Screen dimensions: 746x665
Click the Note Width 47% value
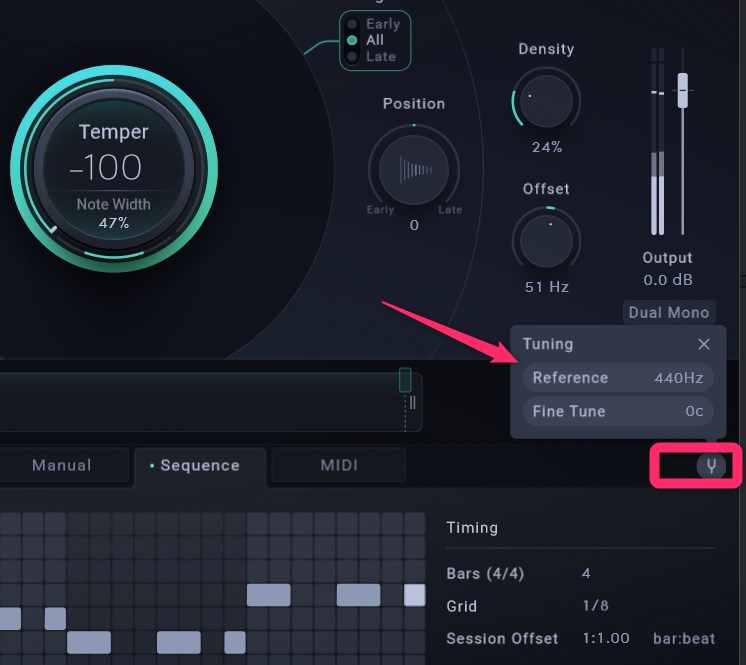114,223
